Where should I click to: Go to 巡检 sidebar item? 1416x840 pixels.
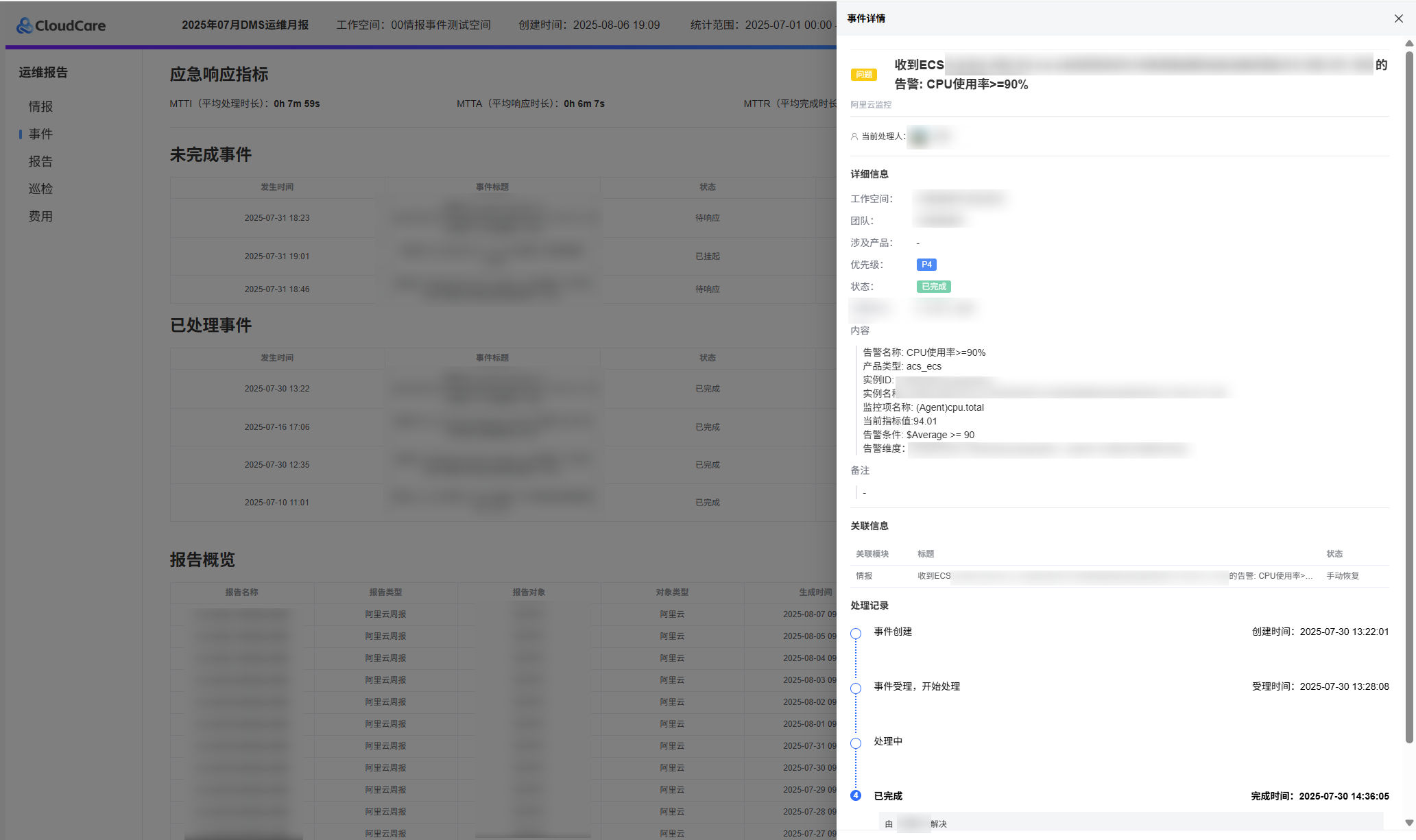click(40, 189)
